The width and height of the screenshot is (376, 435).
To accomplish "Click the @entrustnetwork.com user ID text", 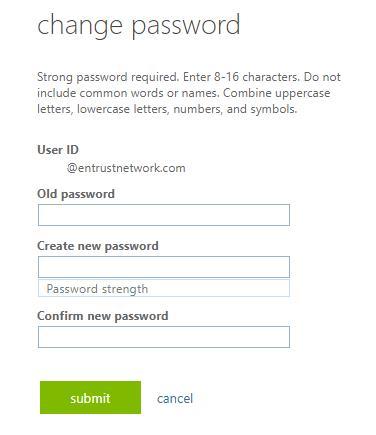I will (126, 168).
